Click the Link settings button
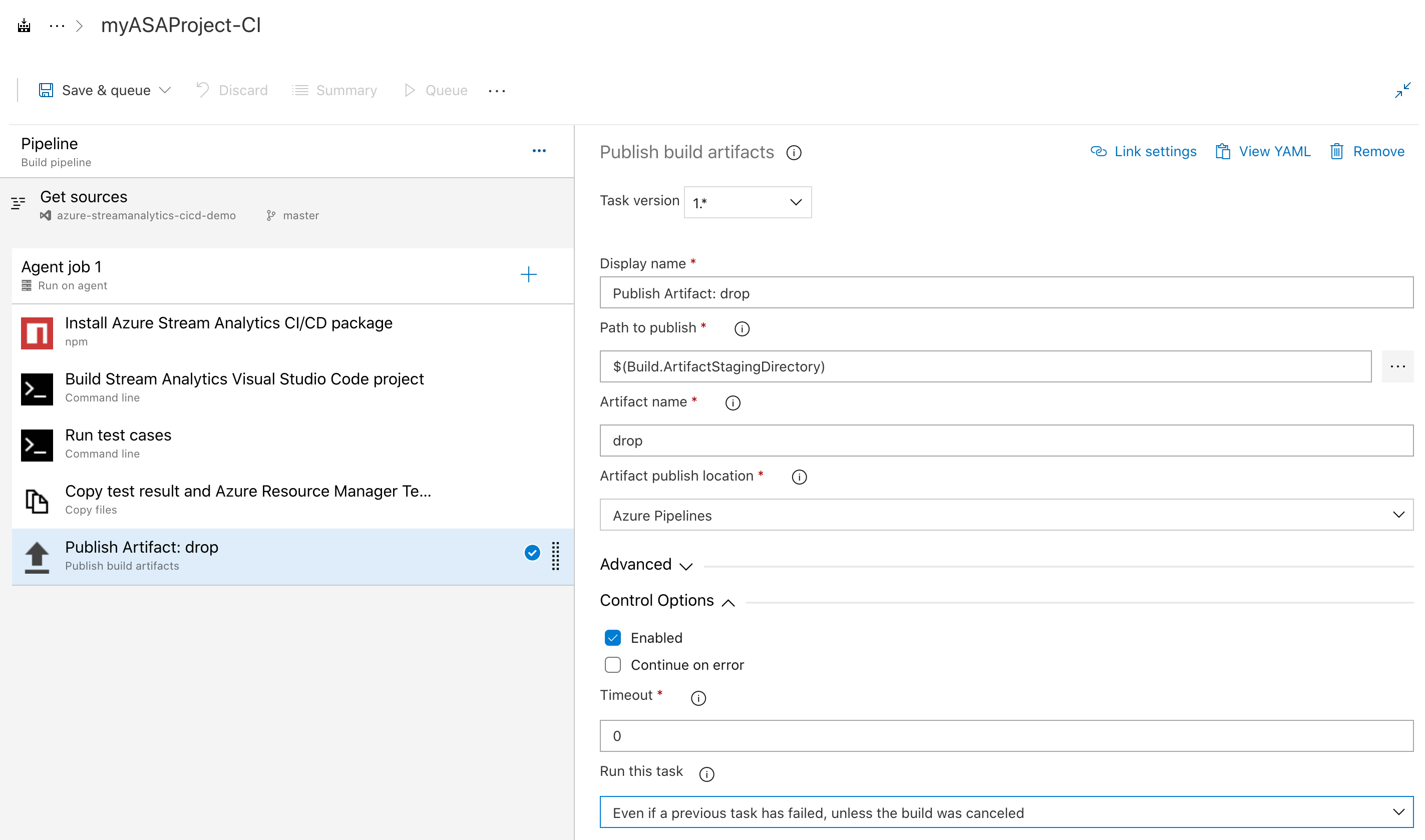The image size is (1425, 840). (x=1143, y=151)
